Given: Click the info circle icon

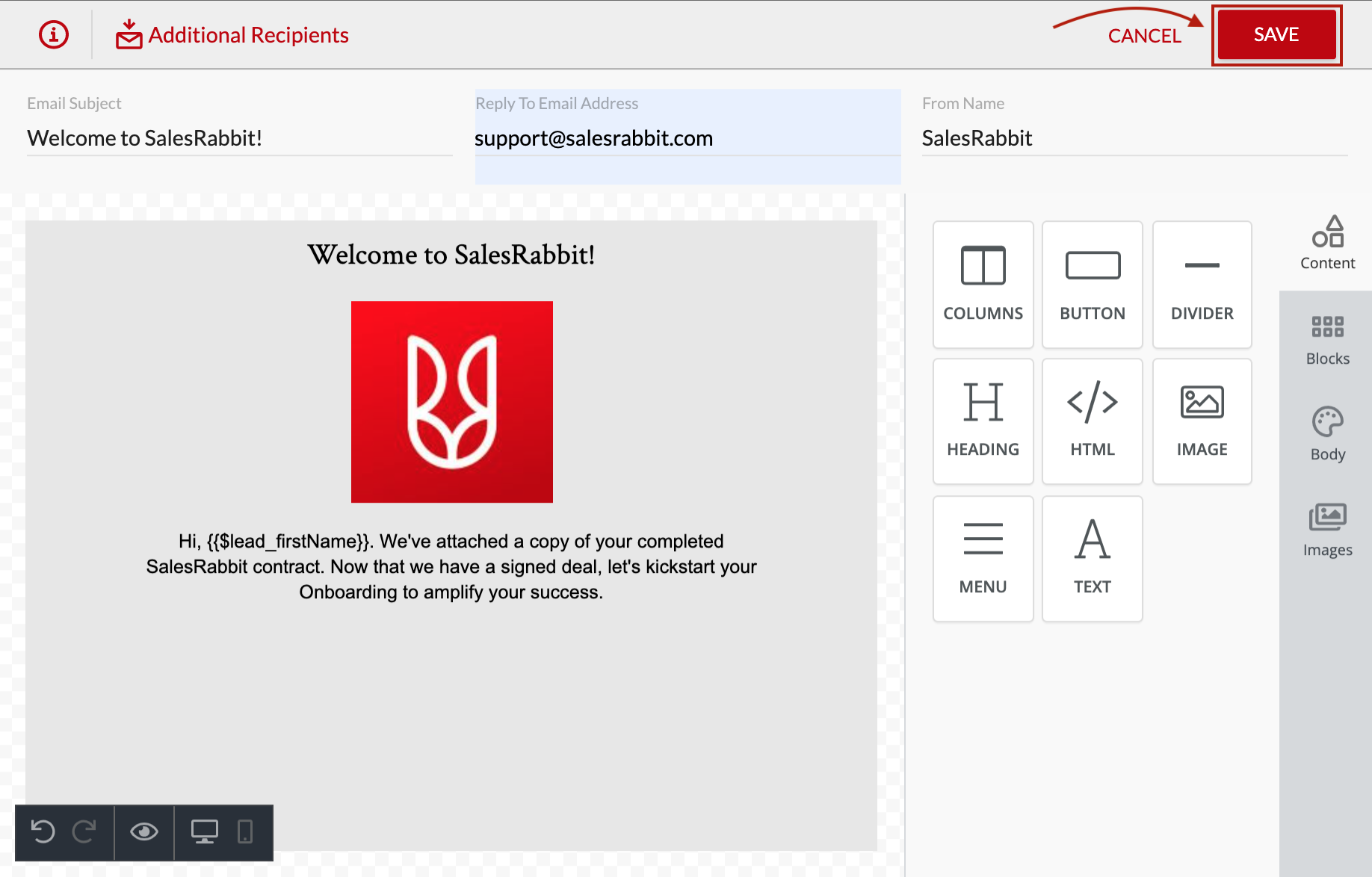Looking at the screenshot, I should [x=54, y=34].
